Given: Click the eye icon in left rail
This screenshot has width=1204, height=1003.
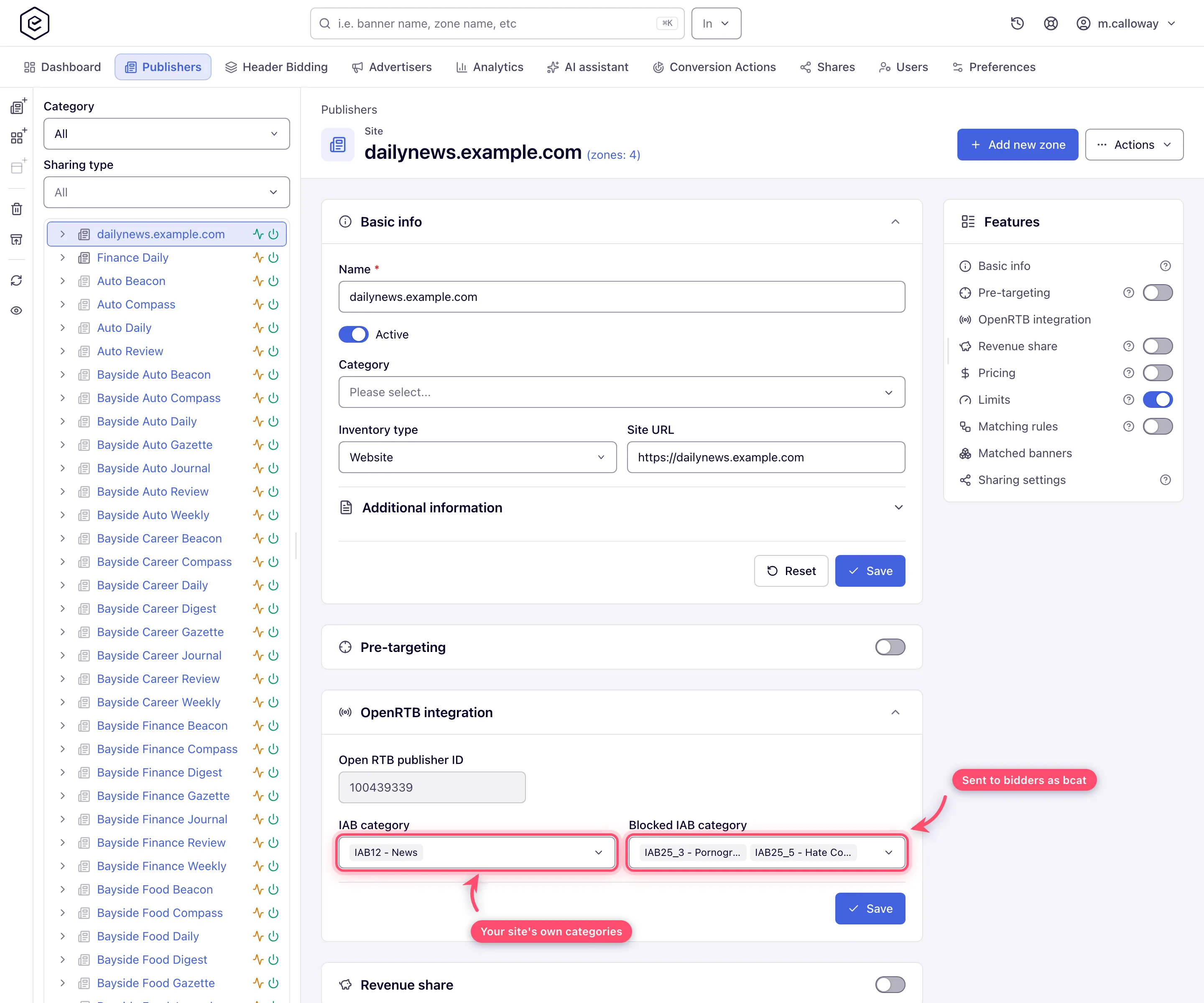Looking at the screenshot, I should [x=17, y=311].
